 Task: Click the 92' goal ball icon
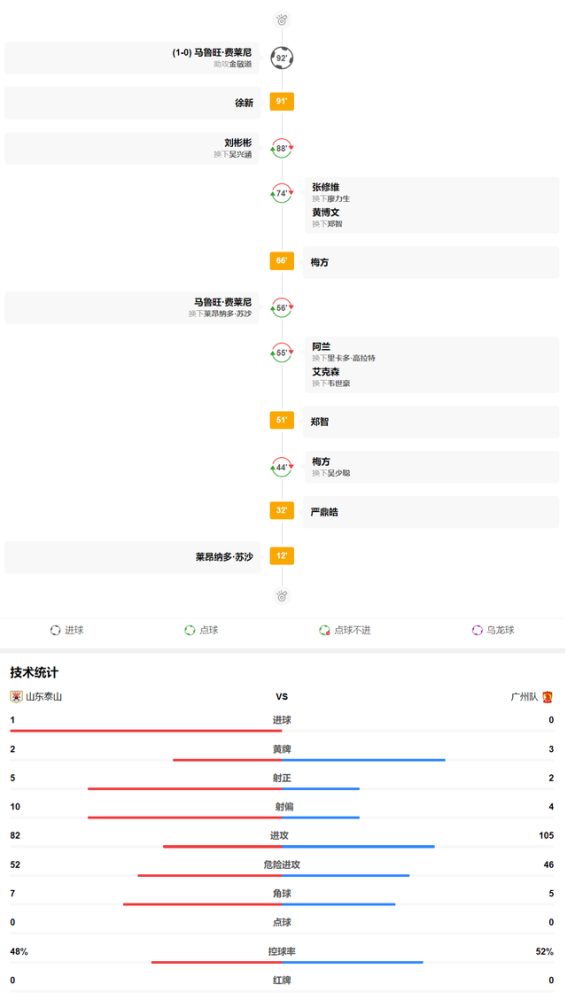click(x=282, y=58)
